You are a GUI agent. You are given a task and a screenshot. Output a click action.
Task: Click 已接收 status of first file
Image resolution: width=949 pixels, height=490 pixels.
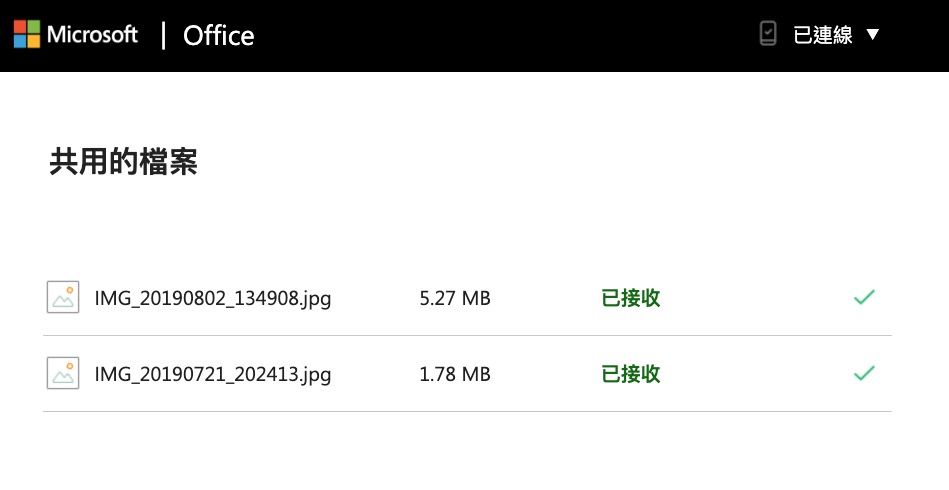click(x=631, y=298)
